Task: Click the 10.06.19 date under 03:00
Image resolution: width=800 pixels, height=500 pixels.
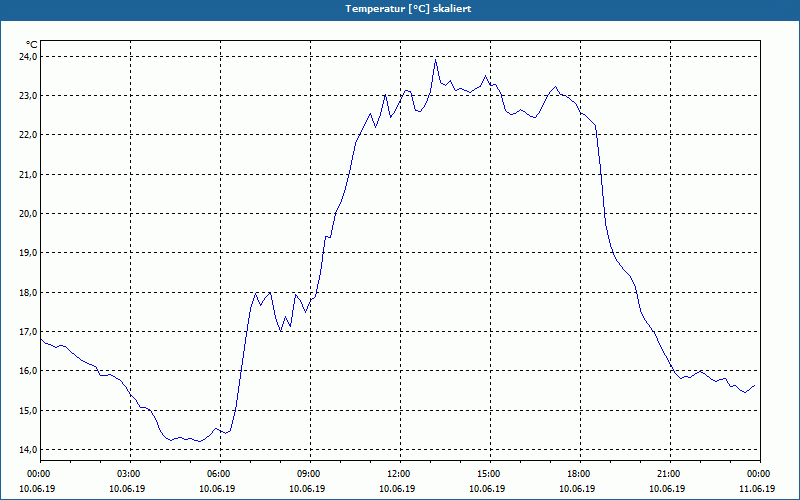Action: [127, 489]
